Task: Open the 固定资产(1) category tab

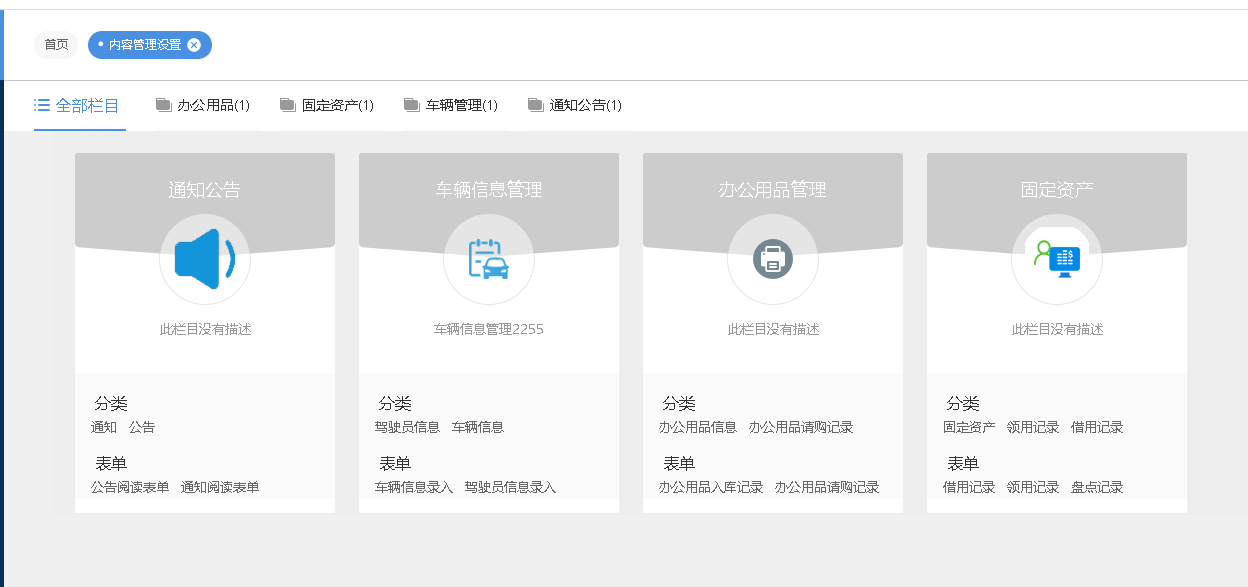Action: tap(327, 105)
